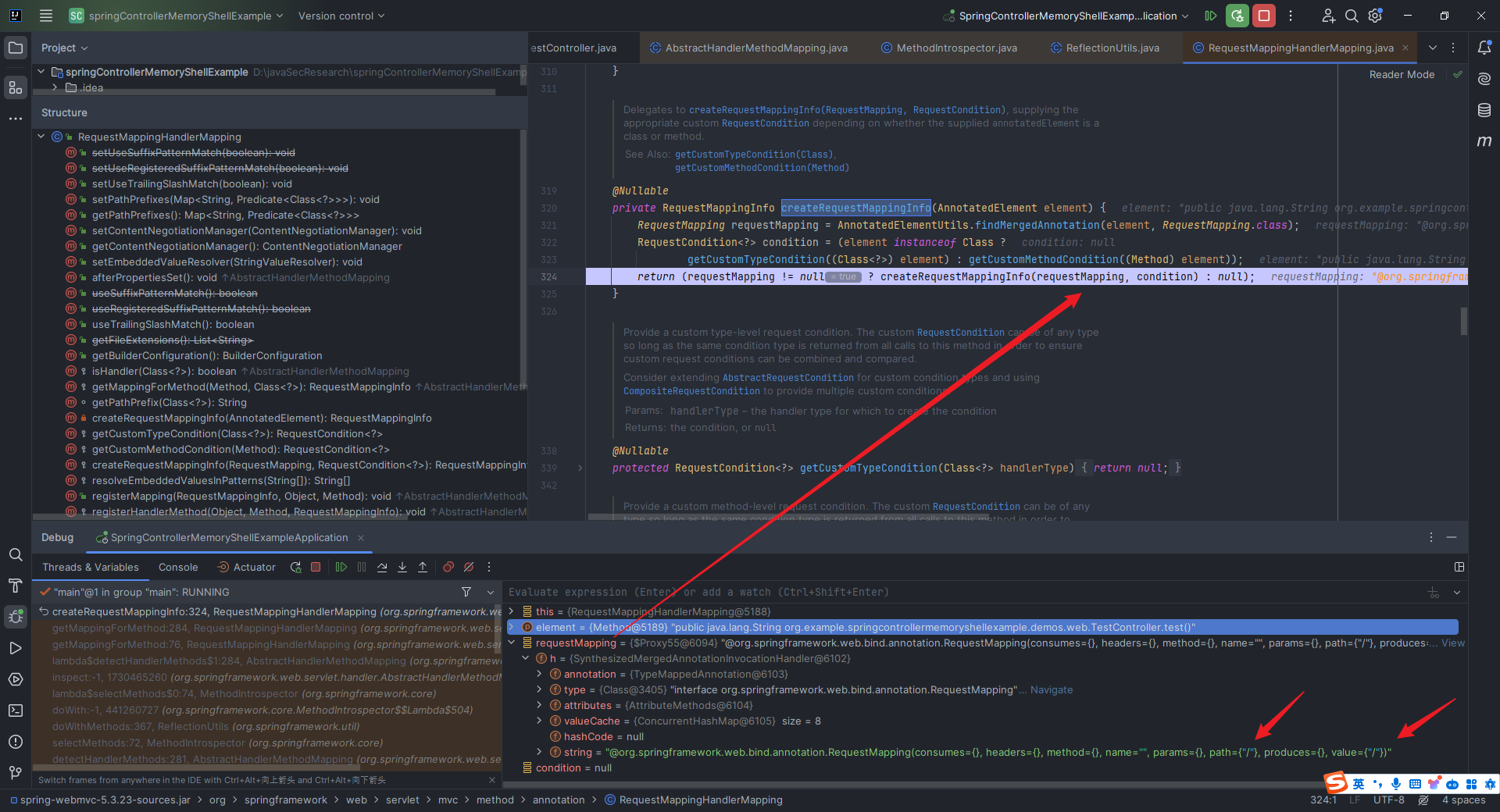
Task: Switch to AbstractHandlerMethodMapping.java tab
Action: 748,48
